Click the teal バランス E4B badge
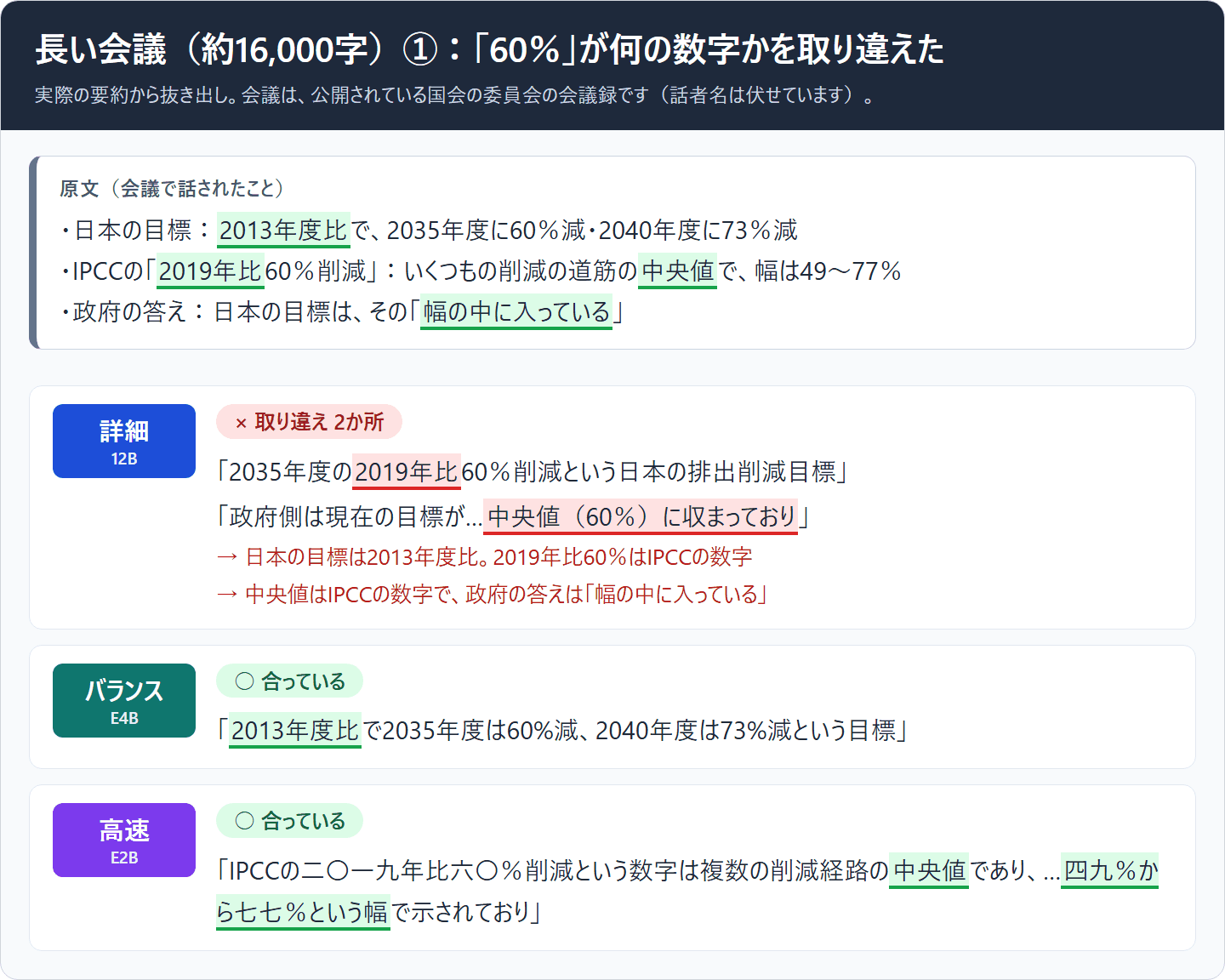 click(124, 700)
